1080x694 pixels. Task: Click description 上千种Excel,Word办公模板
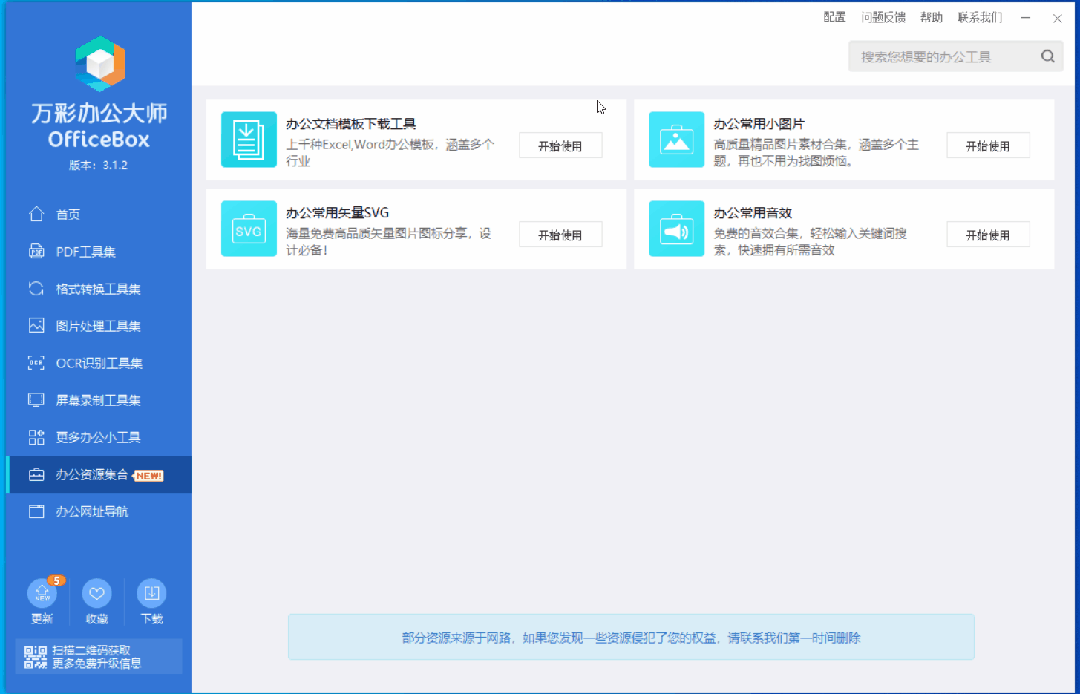(x=391, y=153)
